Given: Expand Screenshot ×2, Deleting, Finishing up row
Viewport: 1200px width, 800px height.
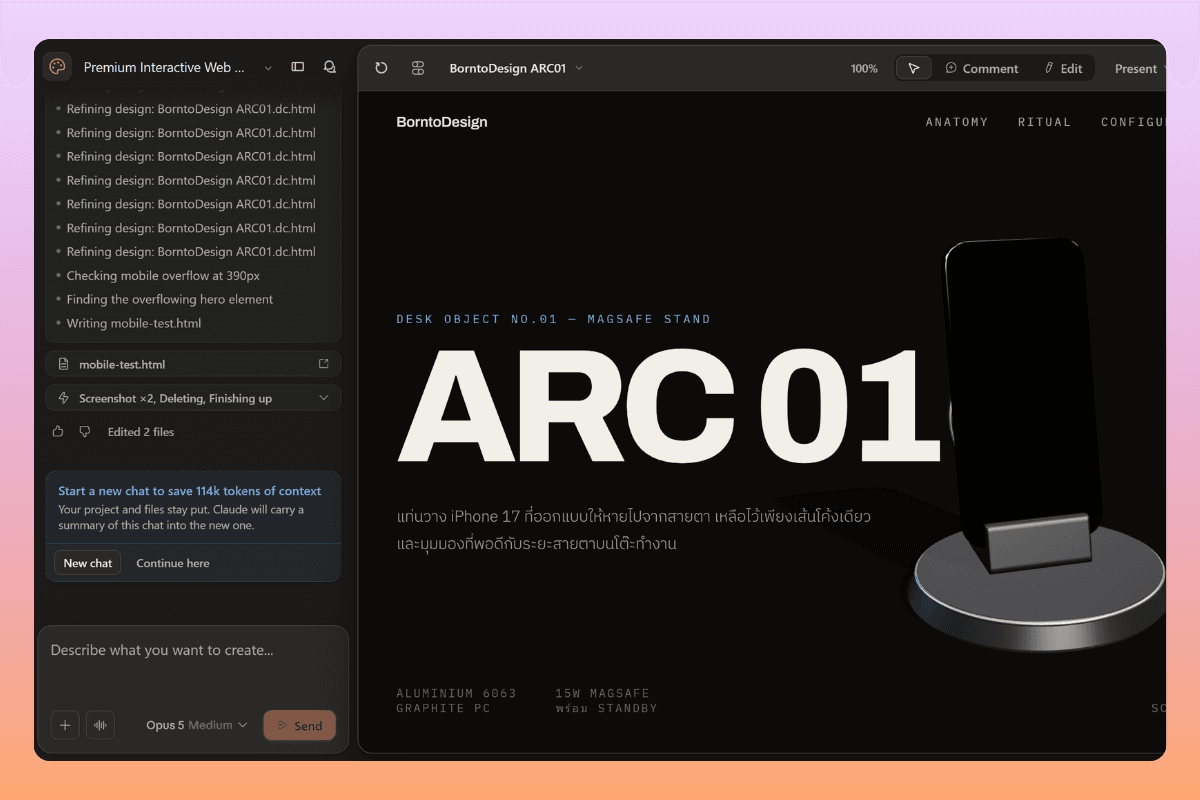Looking at the screenshot, I should click(x=193, y=398).
